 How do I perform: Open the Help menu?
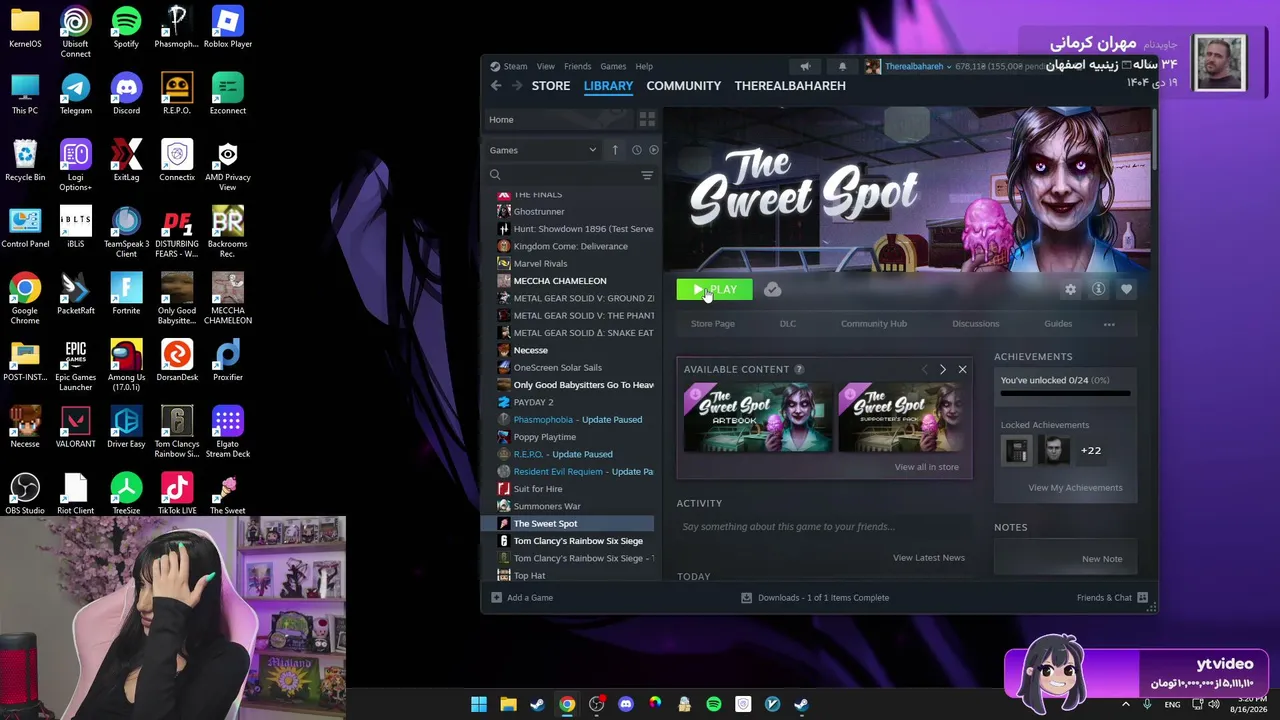644,67
